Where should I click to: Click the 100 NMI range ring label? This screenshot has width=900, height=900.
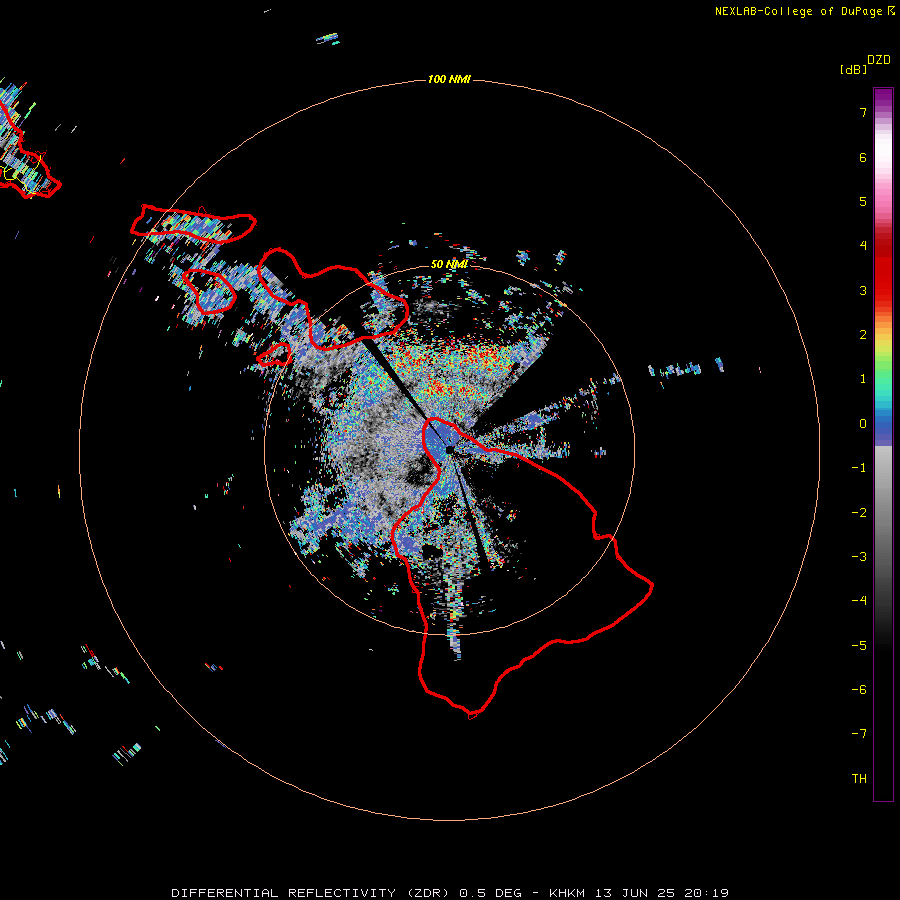pos(449,79)
